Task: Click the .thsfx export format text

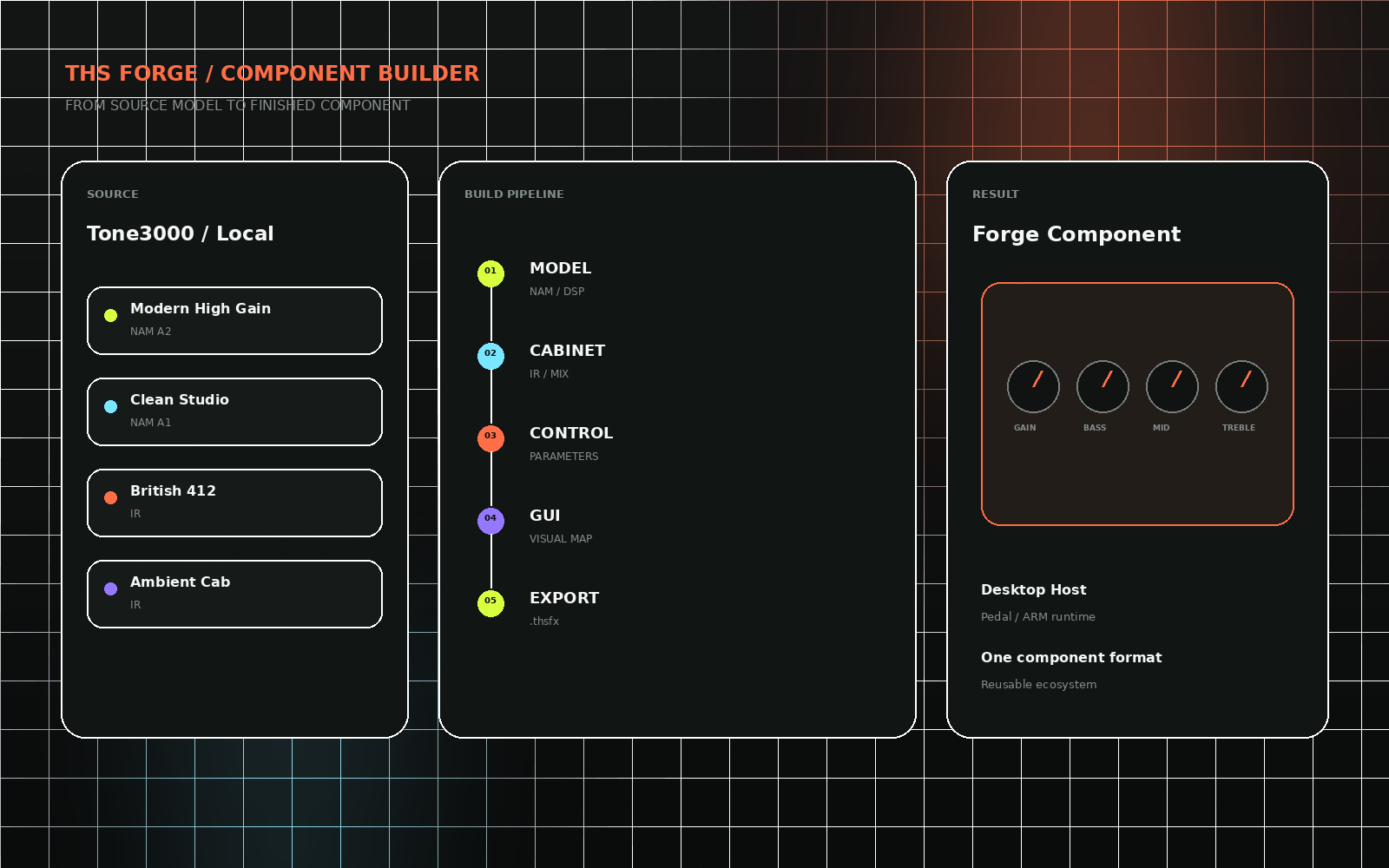Action: coord(544,621)
